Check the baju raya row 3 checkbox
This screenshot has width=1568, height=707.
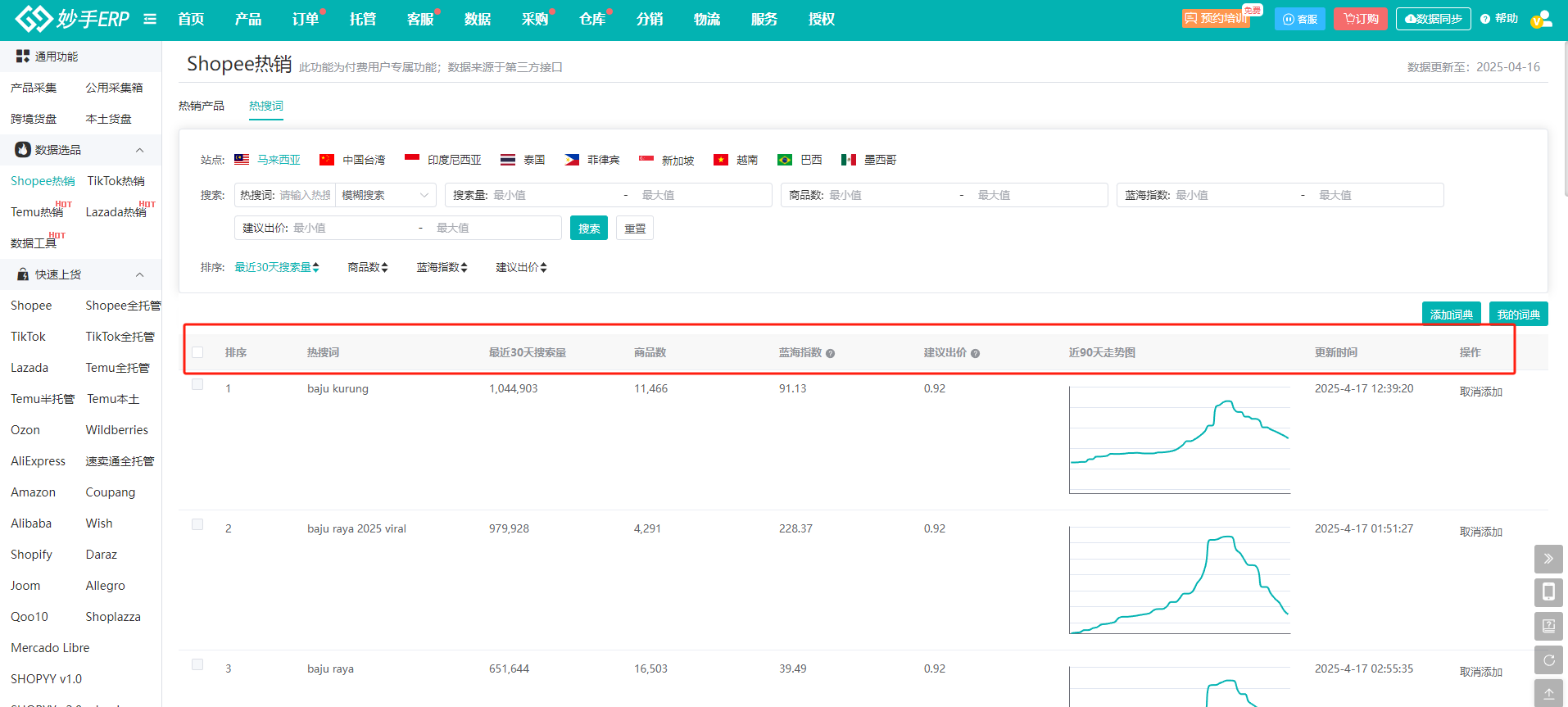(x=197, y=664)
